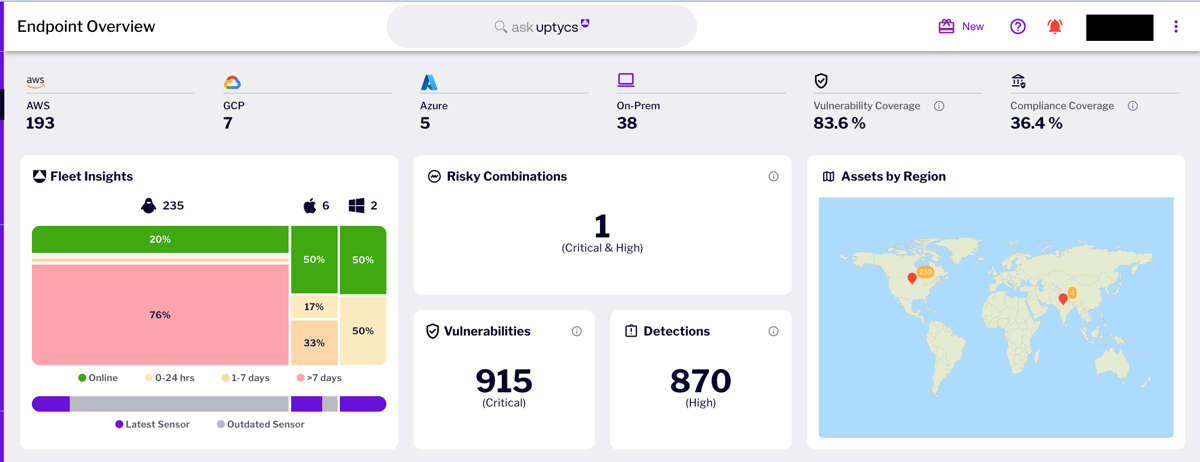The height and width of the screenshot is (462, 1200).
Task: Open the 83.6 % vulnerability coverage value
Action: pyautogui.click(x=840, y=123)
